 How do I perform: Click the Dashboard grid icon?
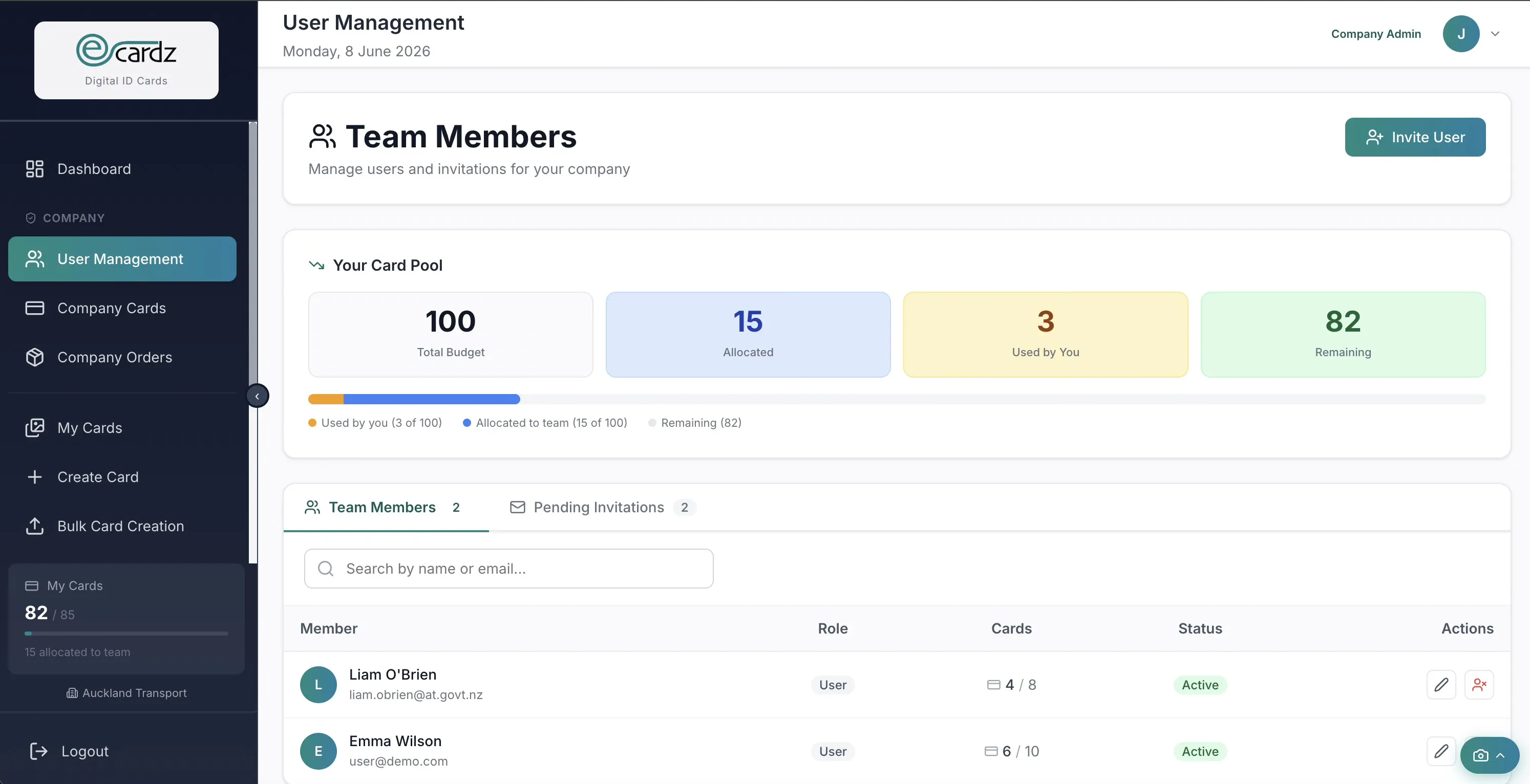(34, 169)
